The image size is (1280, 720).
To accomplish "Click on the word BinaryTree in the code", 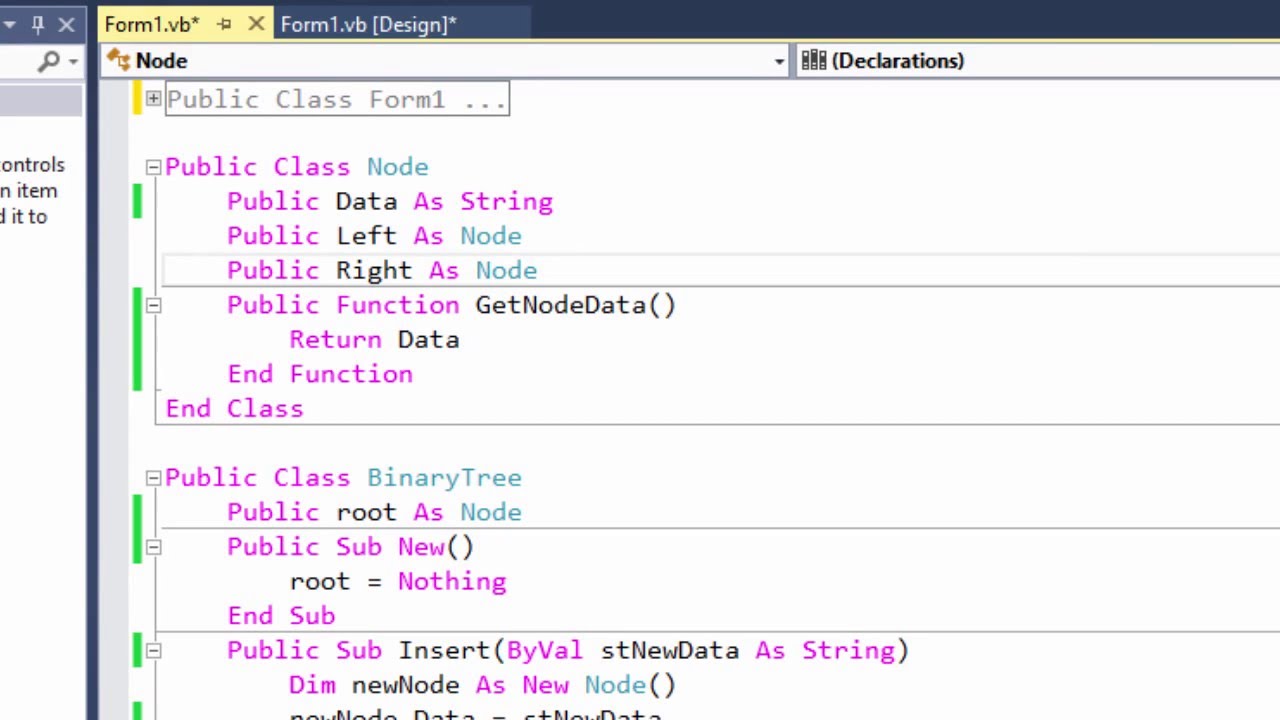I will coord(444,477).
